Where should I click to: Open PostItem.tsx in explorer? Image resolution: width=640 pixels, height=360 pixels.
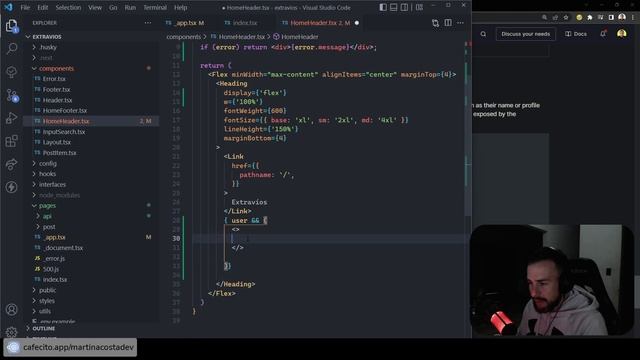[x=59, y=153]
